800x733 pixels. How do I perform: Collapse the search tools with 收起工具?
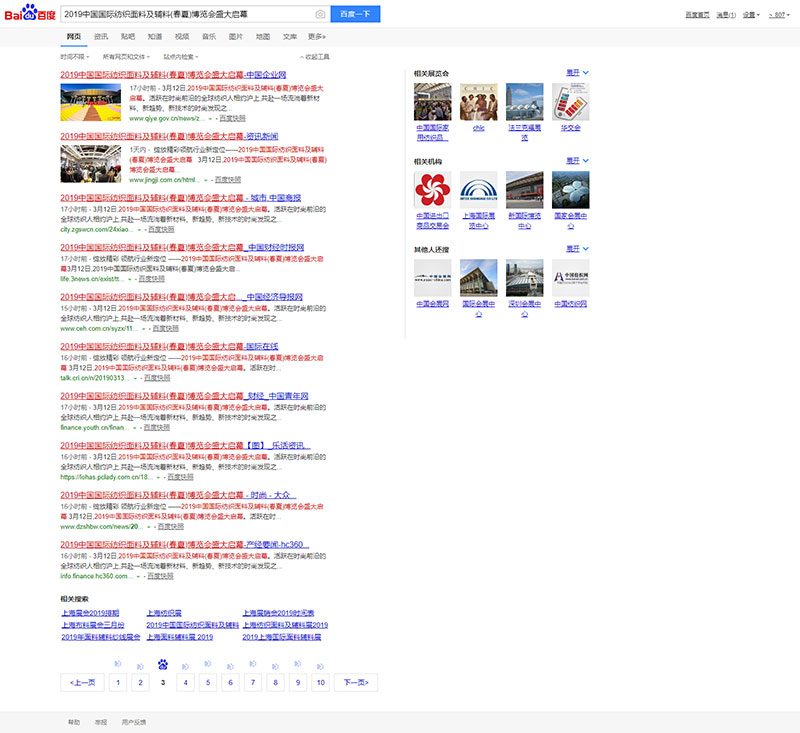click(x=315, y=57)
